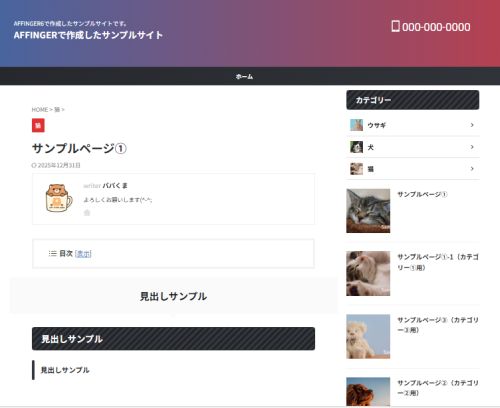Screen dimensions: 500x408
Task: Select the 猫 category label in sidebar
Action: 370,169
